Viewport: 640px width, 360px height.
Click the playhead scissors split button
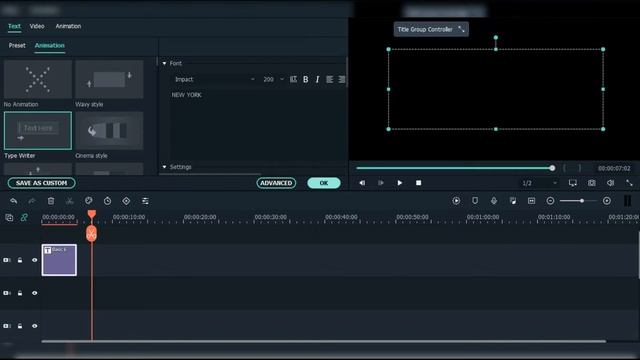coord(91,234)
